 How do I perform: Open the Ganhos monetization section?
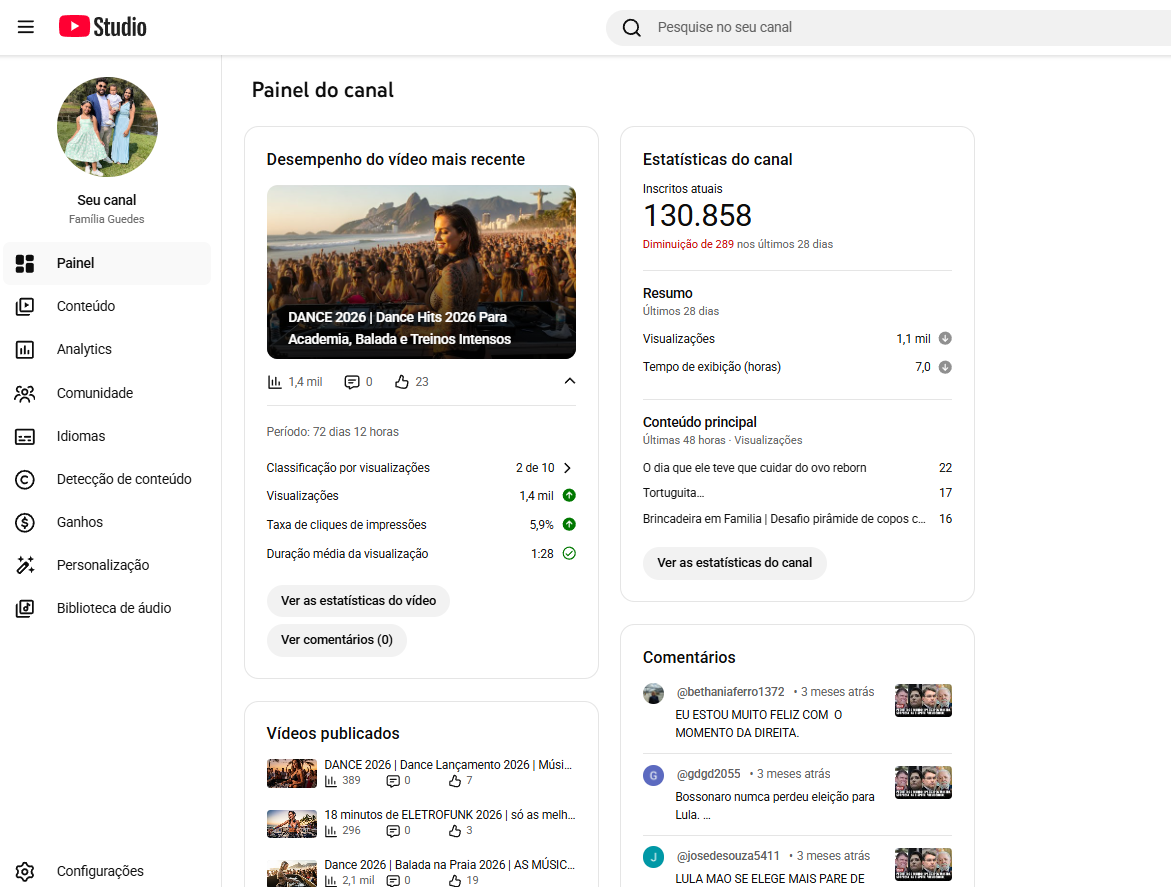point(79,522)
